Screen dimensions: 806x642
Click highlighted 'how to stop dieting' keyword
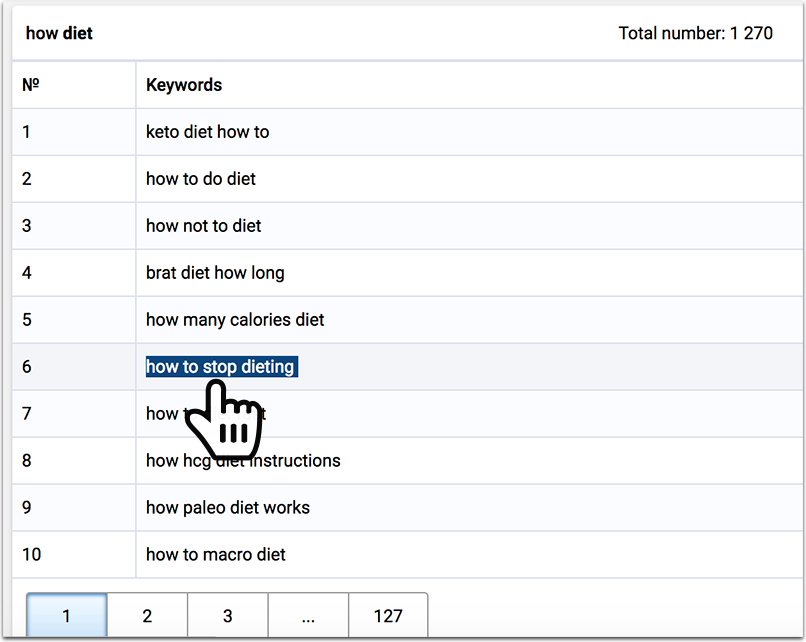click(222, 366)
